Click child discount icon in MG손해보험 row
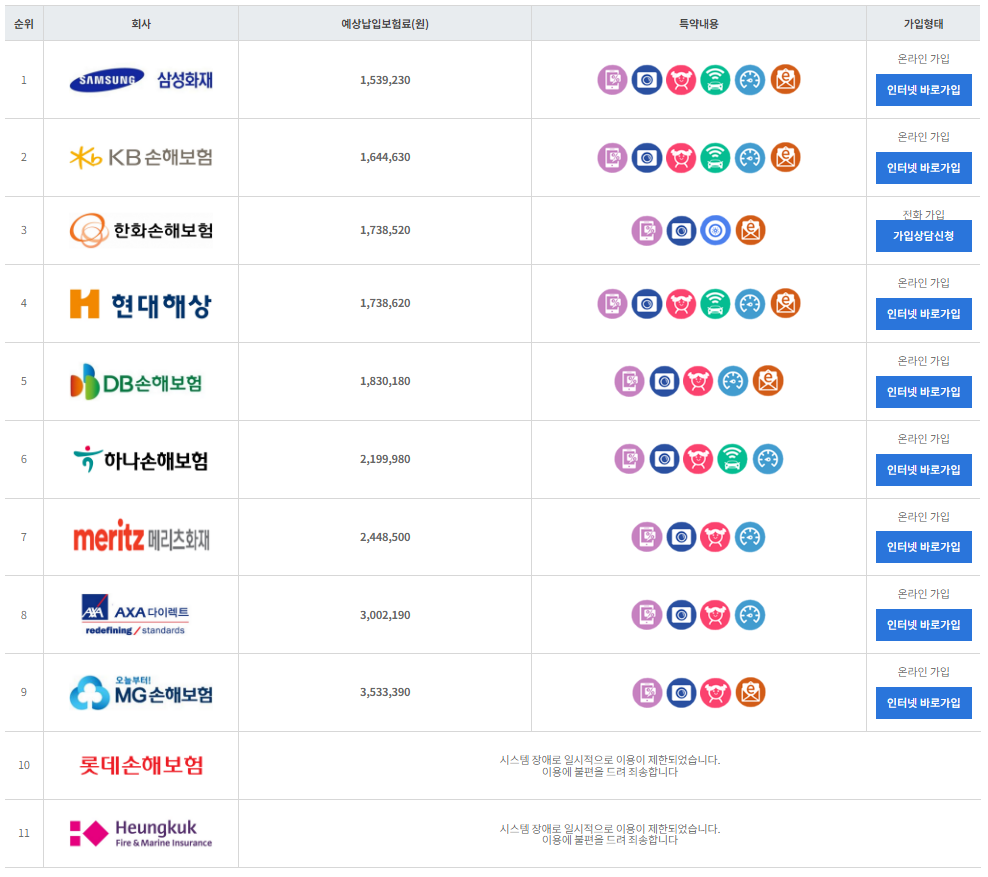Screen dimensions: 988x877 (x=715, y=693)
